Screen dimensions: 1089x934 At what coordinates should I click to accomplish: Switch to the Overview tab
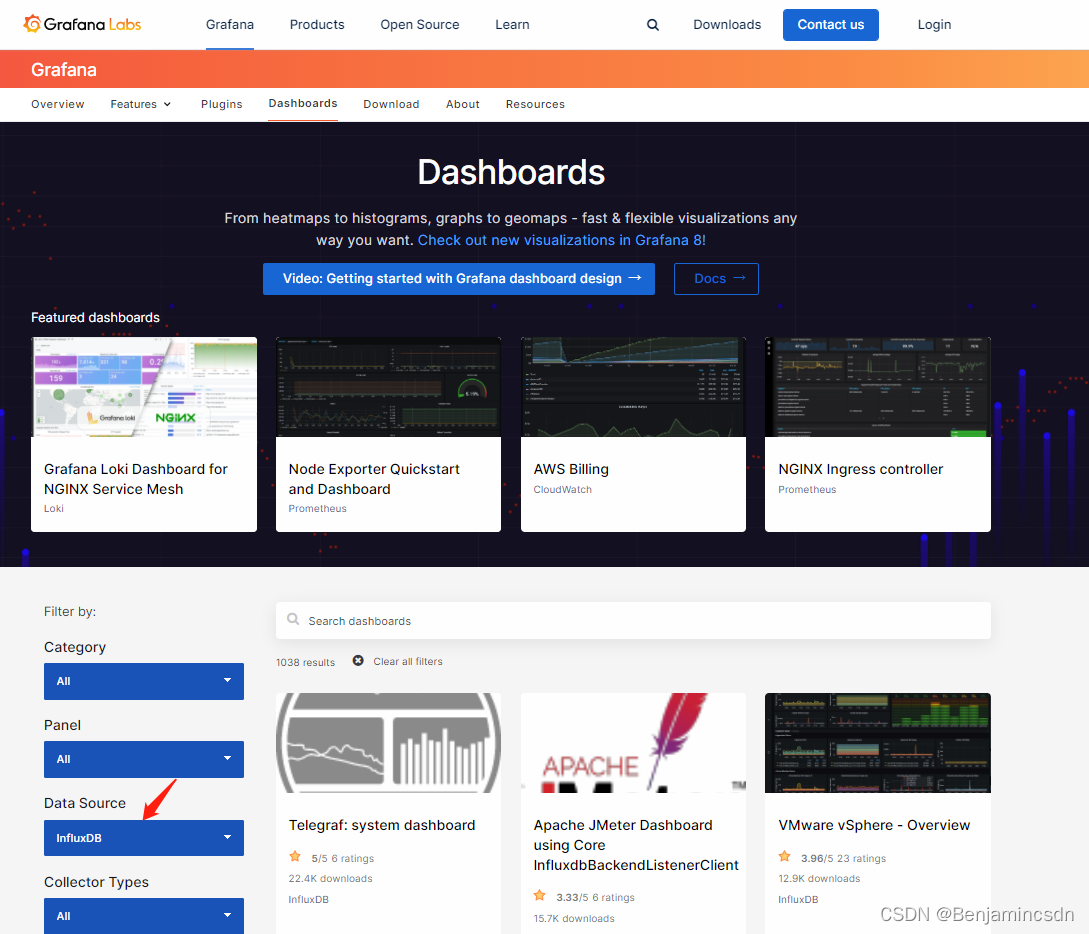pyautogui.click(x=58, y=104)
